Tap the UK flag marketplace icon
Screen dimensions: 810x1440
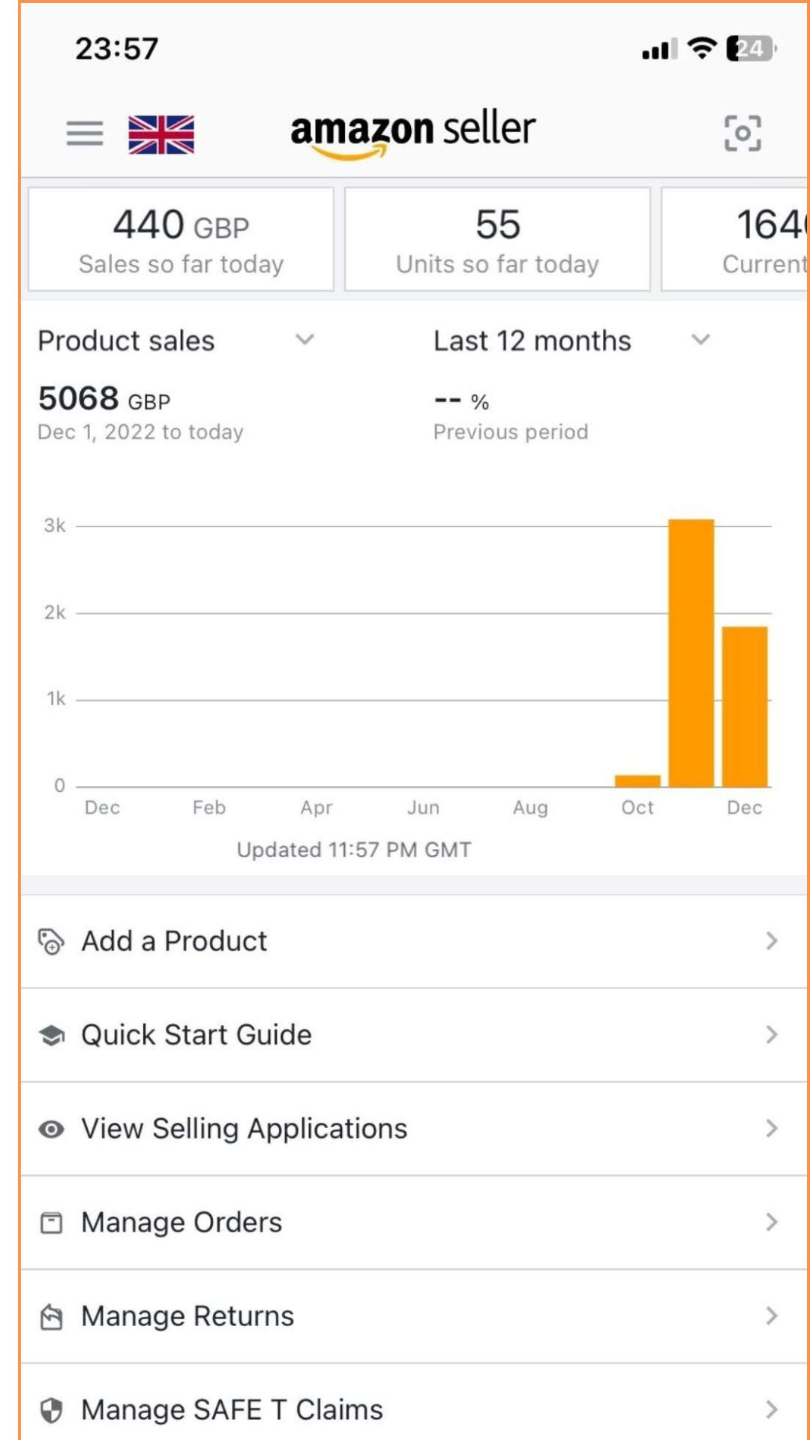coord(161,134)
